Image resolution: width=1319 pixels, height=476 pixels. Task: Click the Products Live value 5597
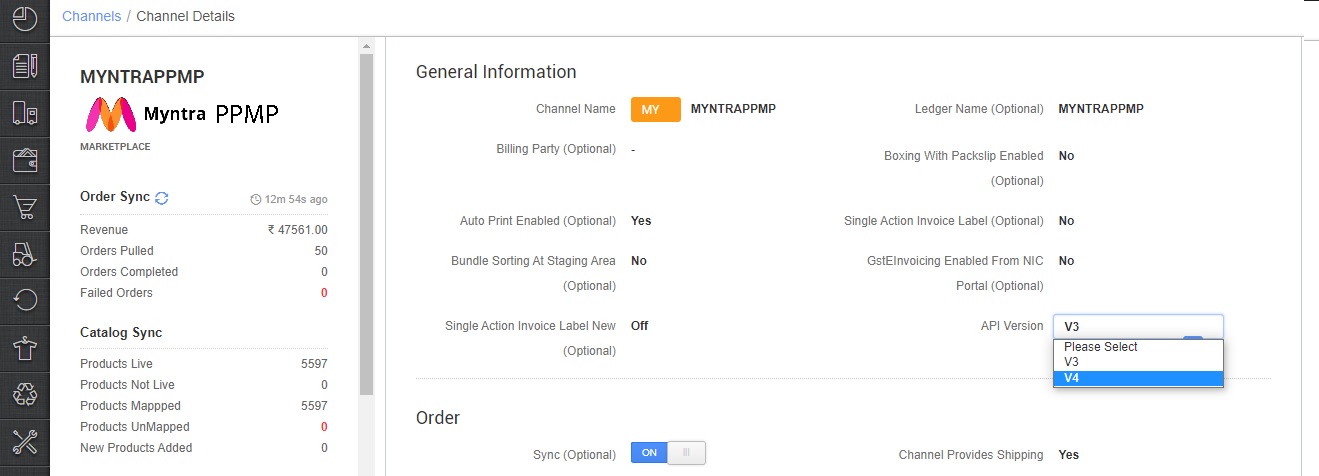pos(314,364)
